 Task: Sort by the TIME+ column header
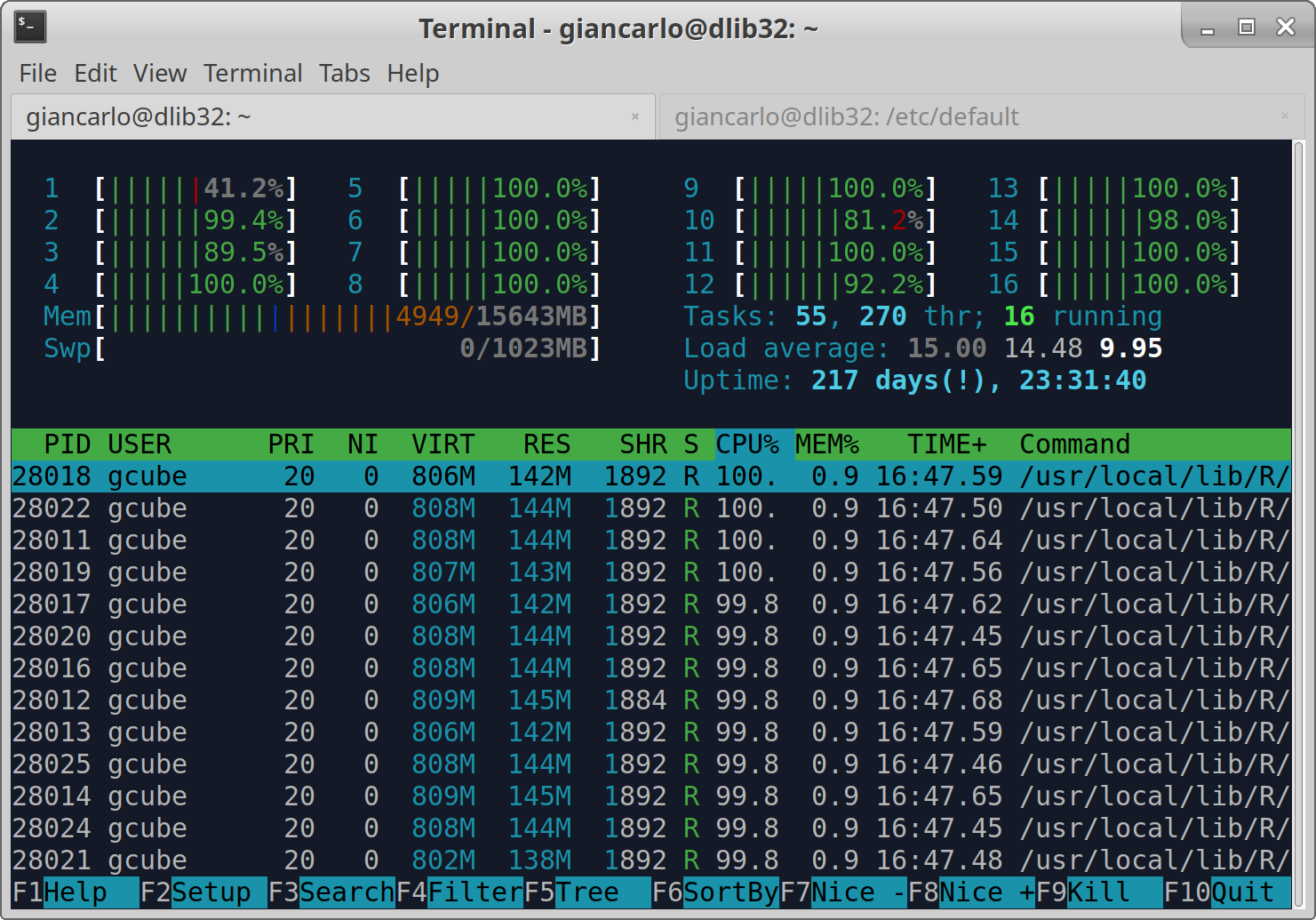tap(946, 444)
